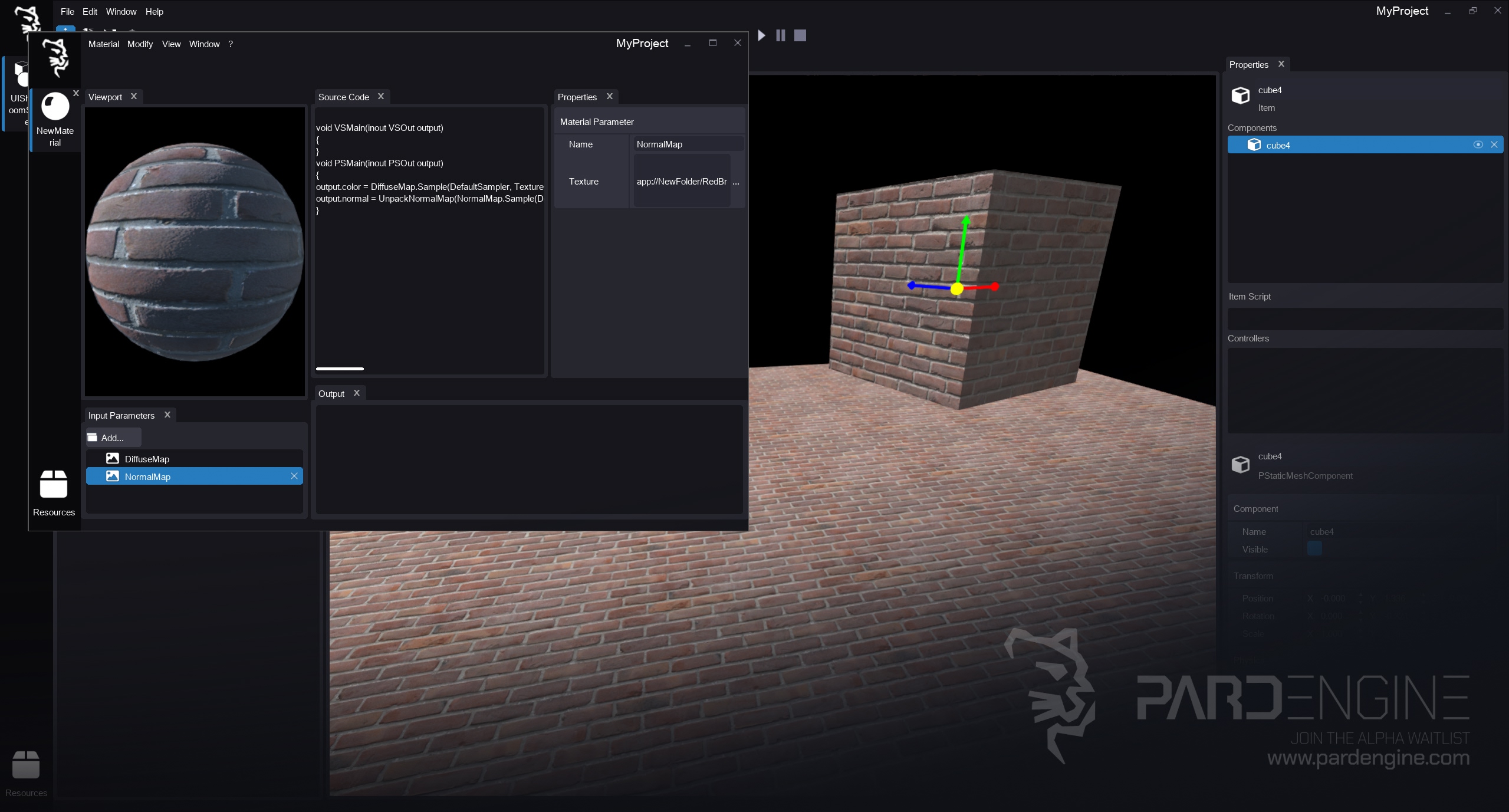Edit the Component Name field cube4
The image size is (1509, 812).
[x=1400, y=532]
